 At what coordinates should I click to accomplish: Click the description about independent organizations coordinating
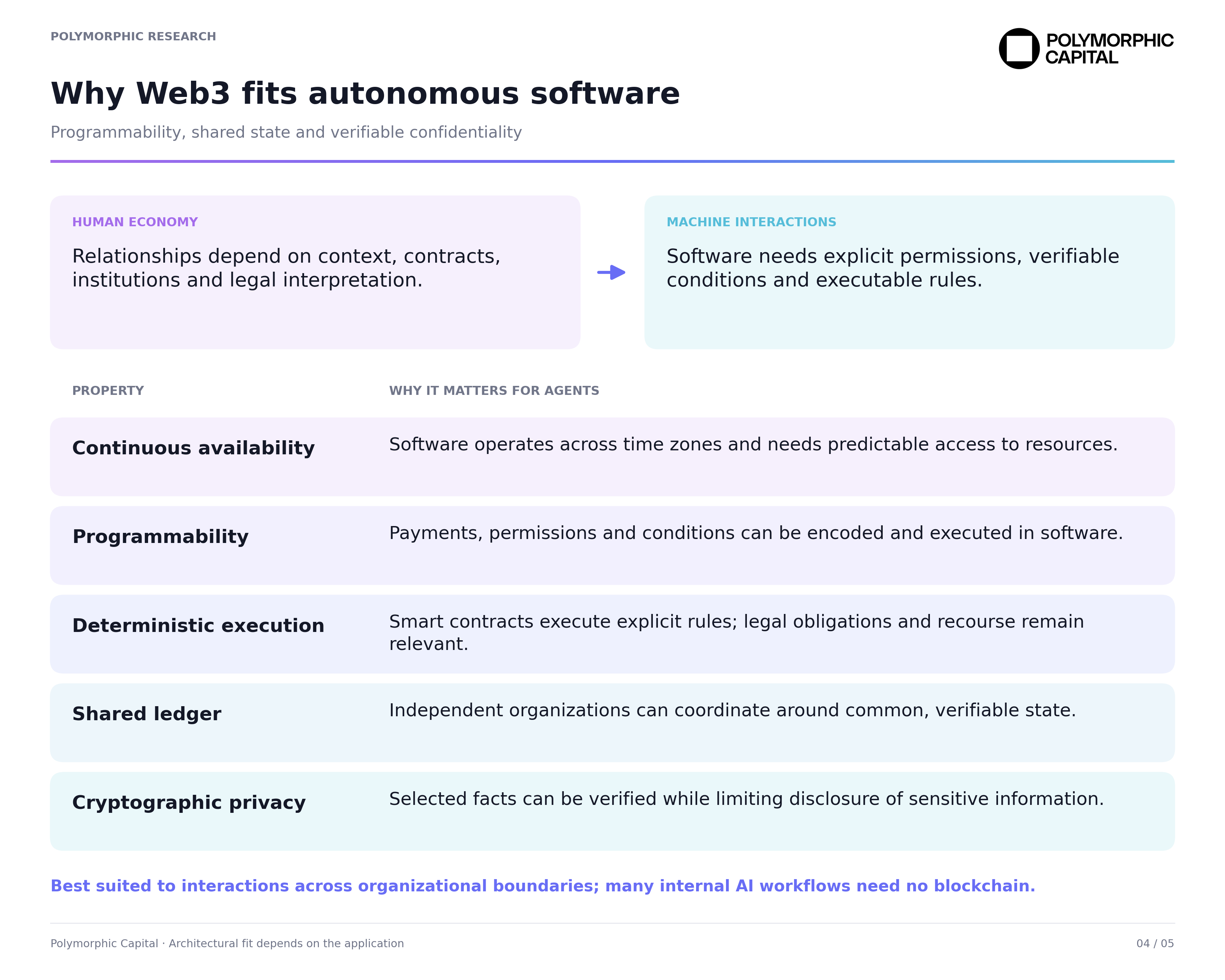[x=732, y=711]
